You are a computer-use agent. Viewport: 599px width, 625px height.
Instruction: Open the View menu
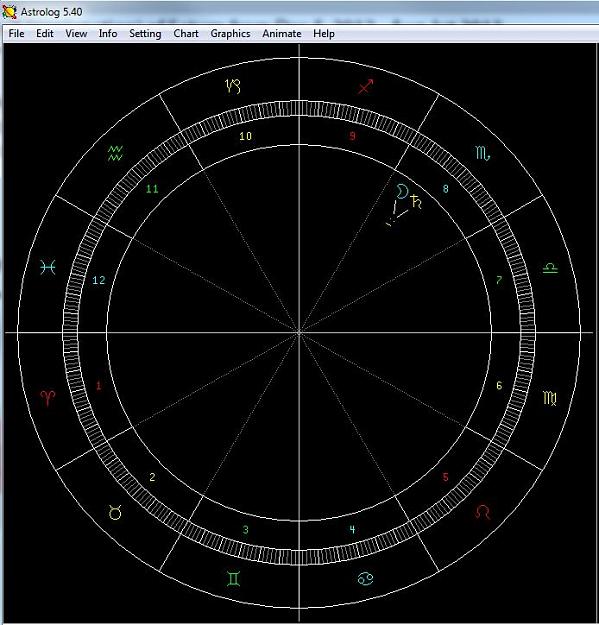click(x=76, y=33)
